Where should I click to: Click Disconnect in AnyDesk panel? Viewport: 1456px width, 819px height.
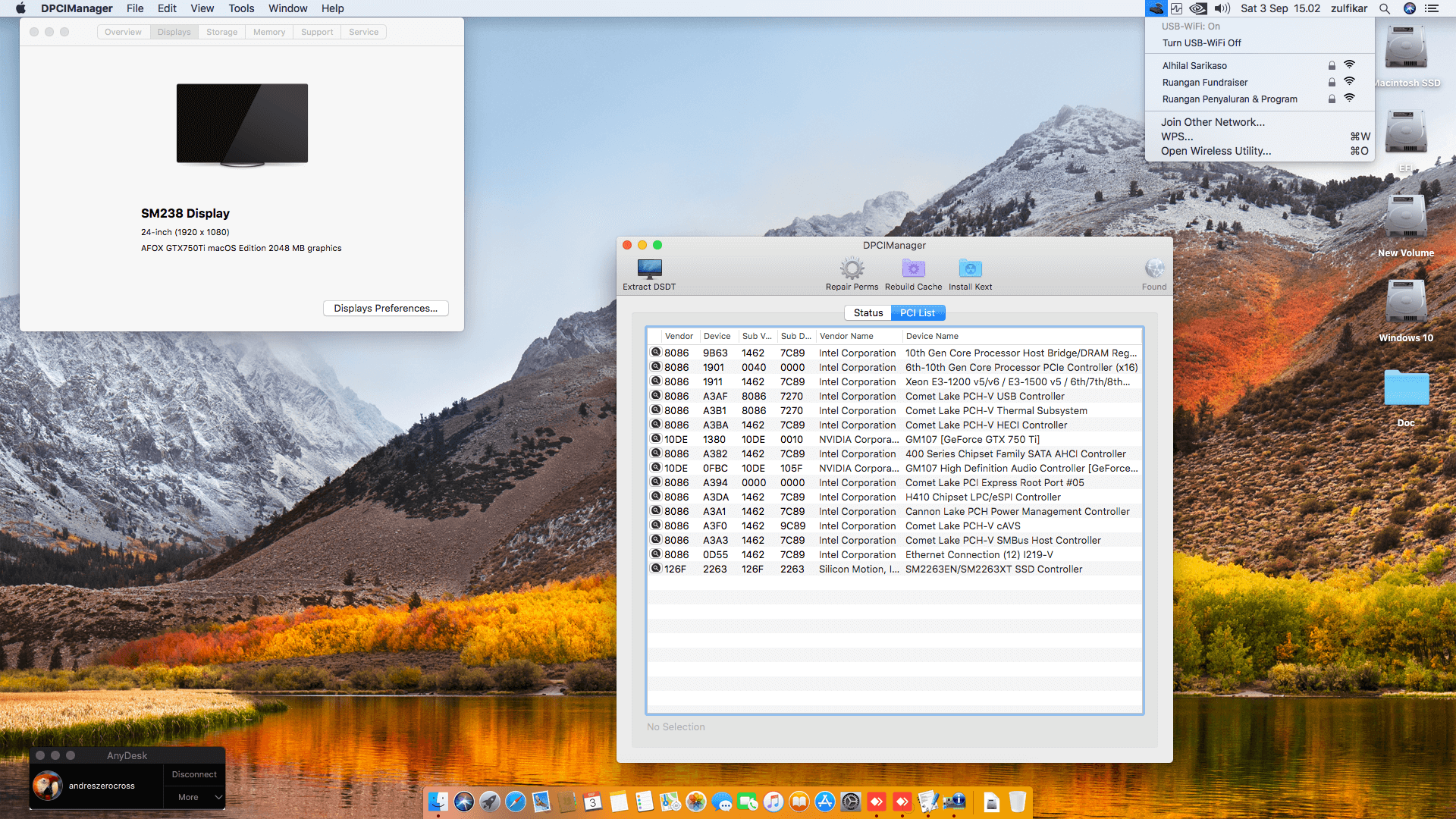pos(194,774)
